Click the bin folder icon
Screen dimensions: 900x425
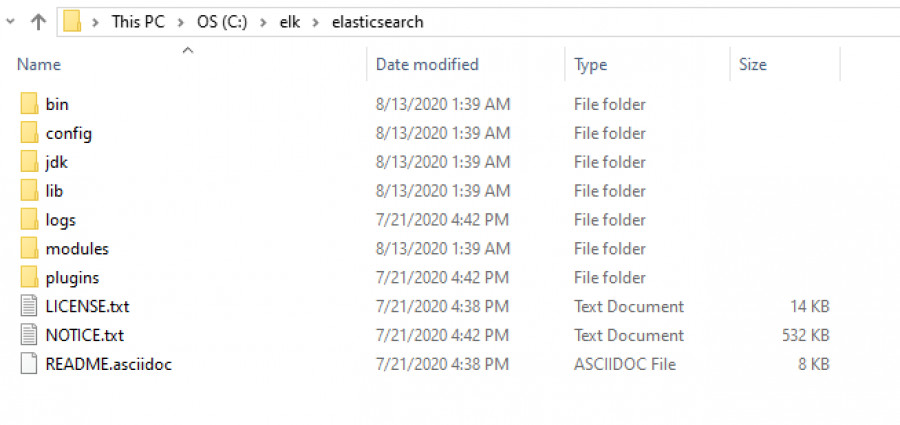coord(29,104)
